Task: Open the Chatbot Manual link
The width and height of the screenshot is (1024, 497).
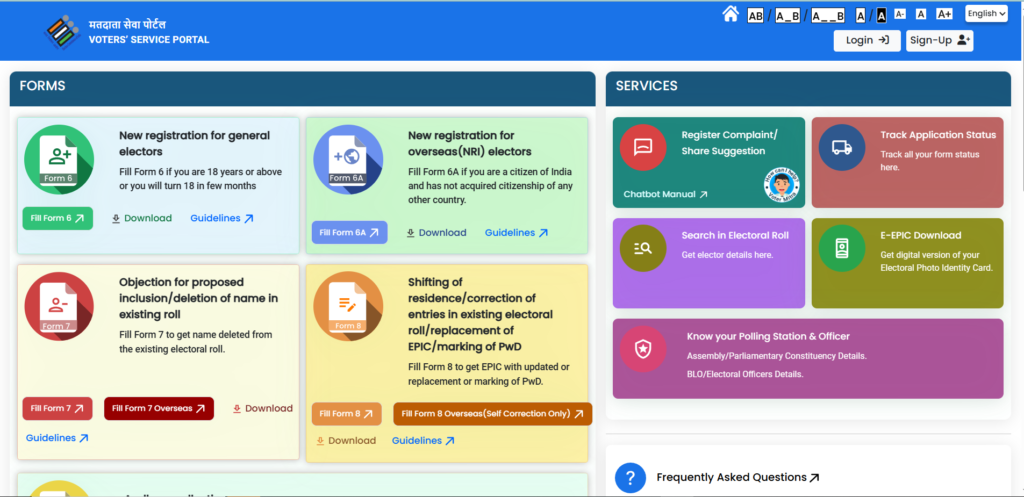Action: point(665,195)
